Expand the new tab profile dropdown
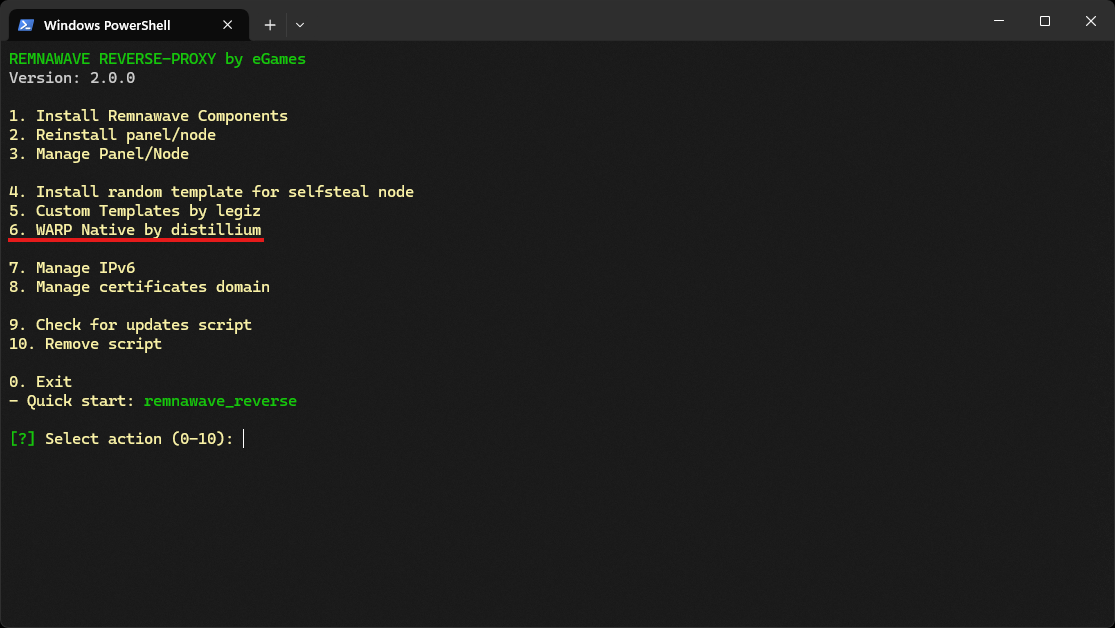Screen dimensions: 1115x628 click(300, 25)
